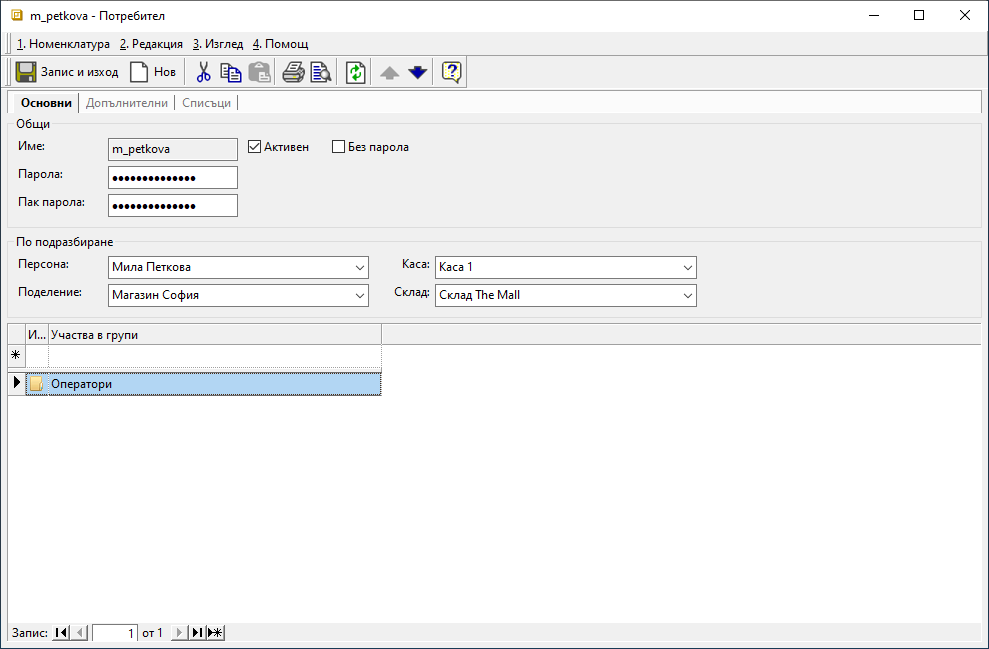Open the Склад dropdown list
The image size is (989, 649).
(688, 296)
